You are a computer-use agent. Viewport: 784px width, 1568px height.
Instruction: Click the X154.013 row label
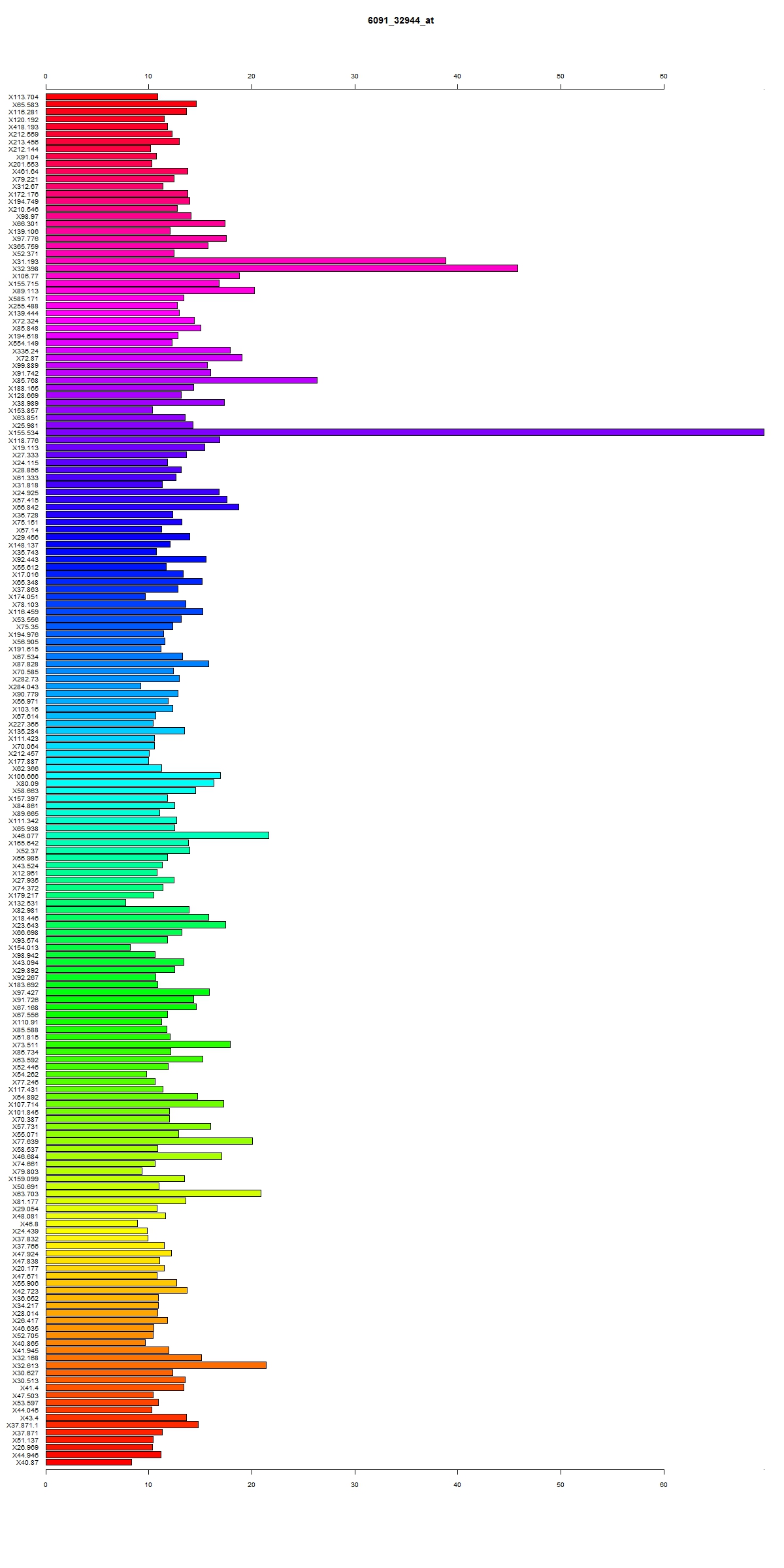[x=24, y=948]
